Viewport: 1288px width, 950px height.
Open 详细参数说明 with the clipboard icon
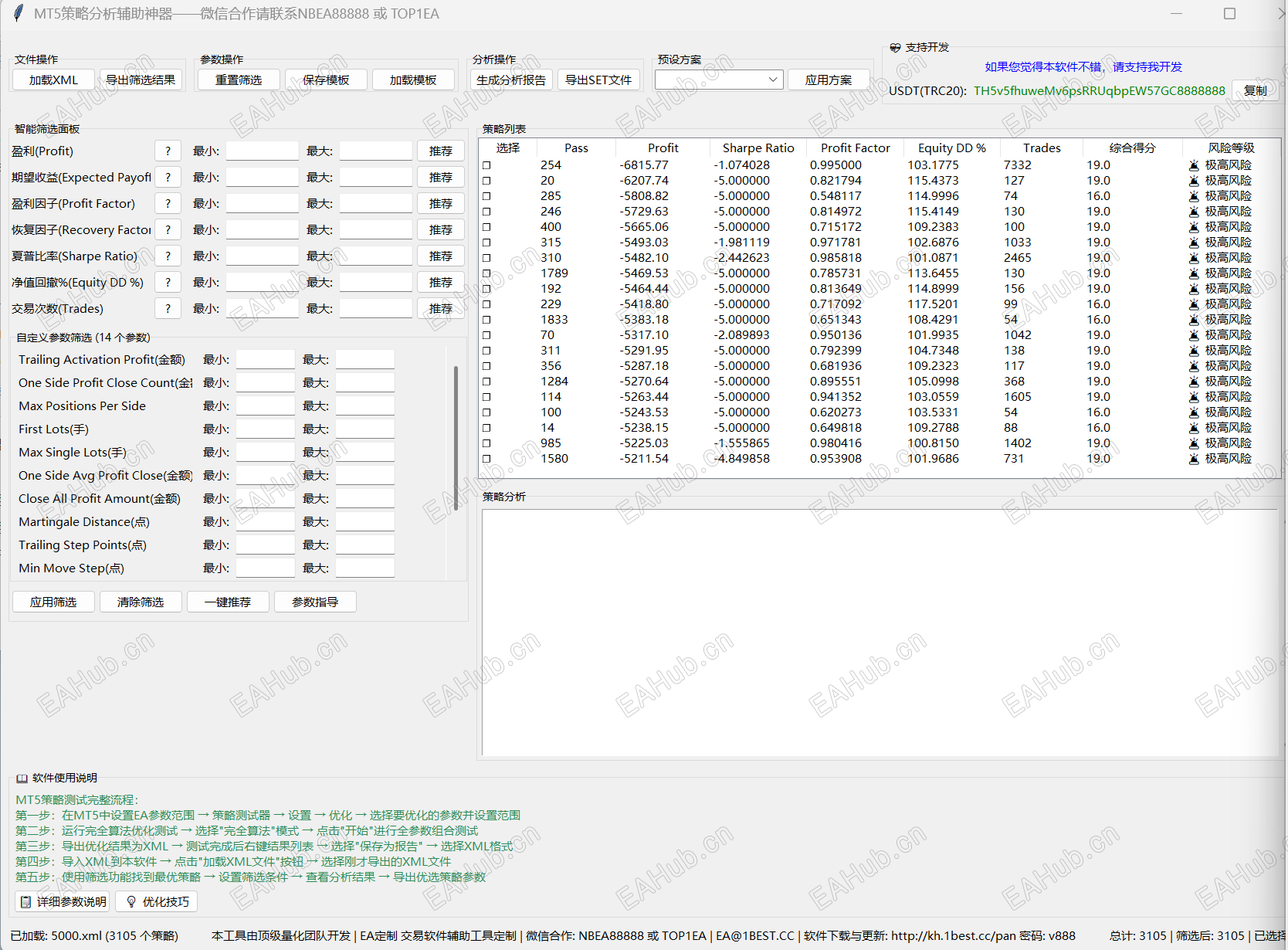[64, 901]
